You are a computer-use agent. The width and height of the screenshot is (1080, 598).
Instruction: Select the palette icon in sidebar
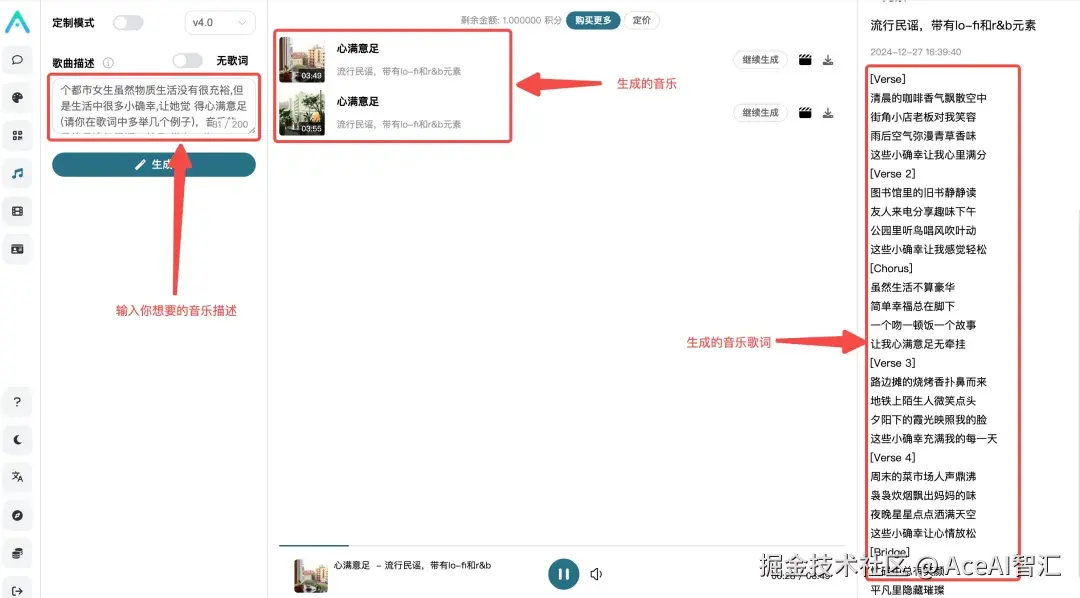[x=18, y=97]
